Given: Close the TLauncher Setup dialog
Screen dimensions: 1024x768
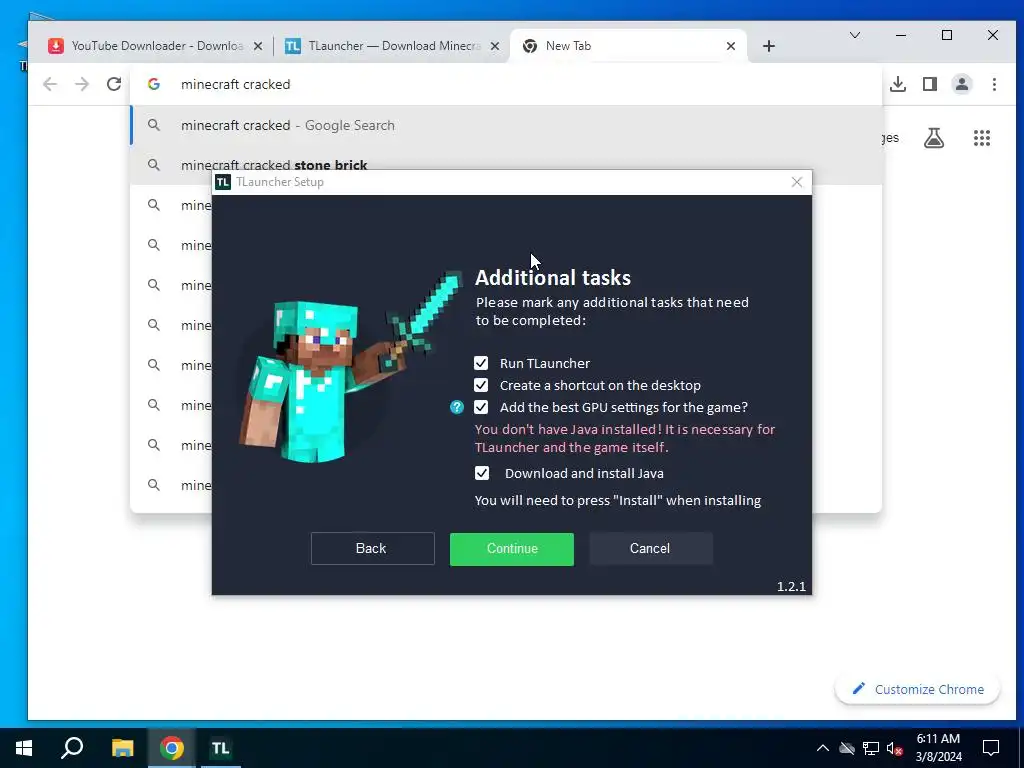Looking at the screenshot, I should [797, 182].
